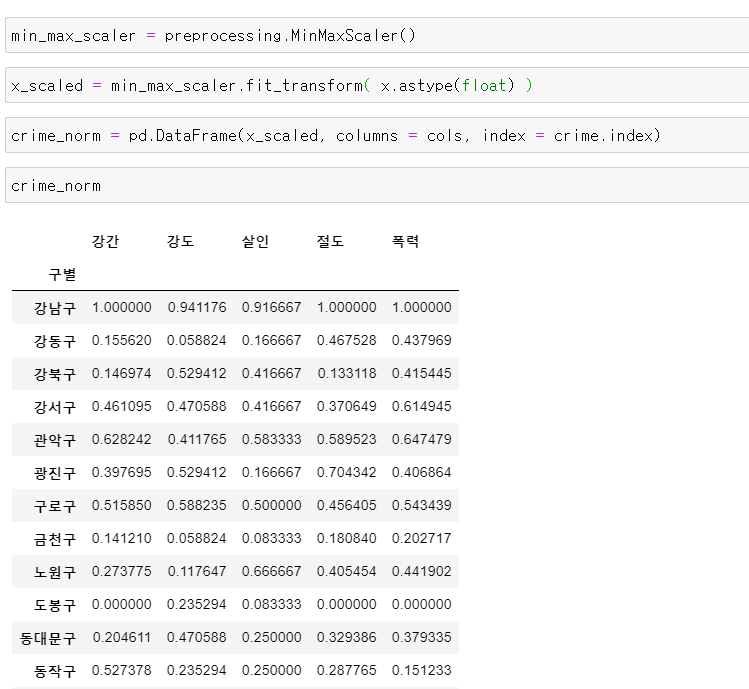This screenshot has height=689, width=749.
Task: Click the x_scaled fit_transform code cell
Action: tap(377, 86)
